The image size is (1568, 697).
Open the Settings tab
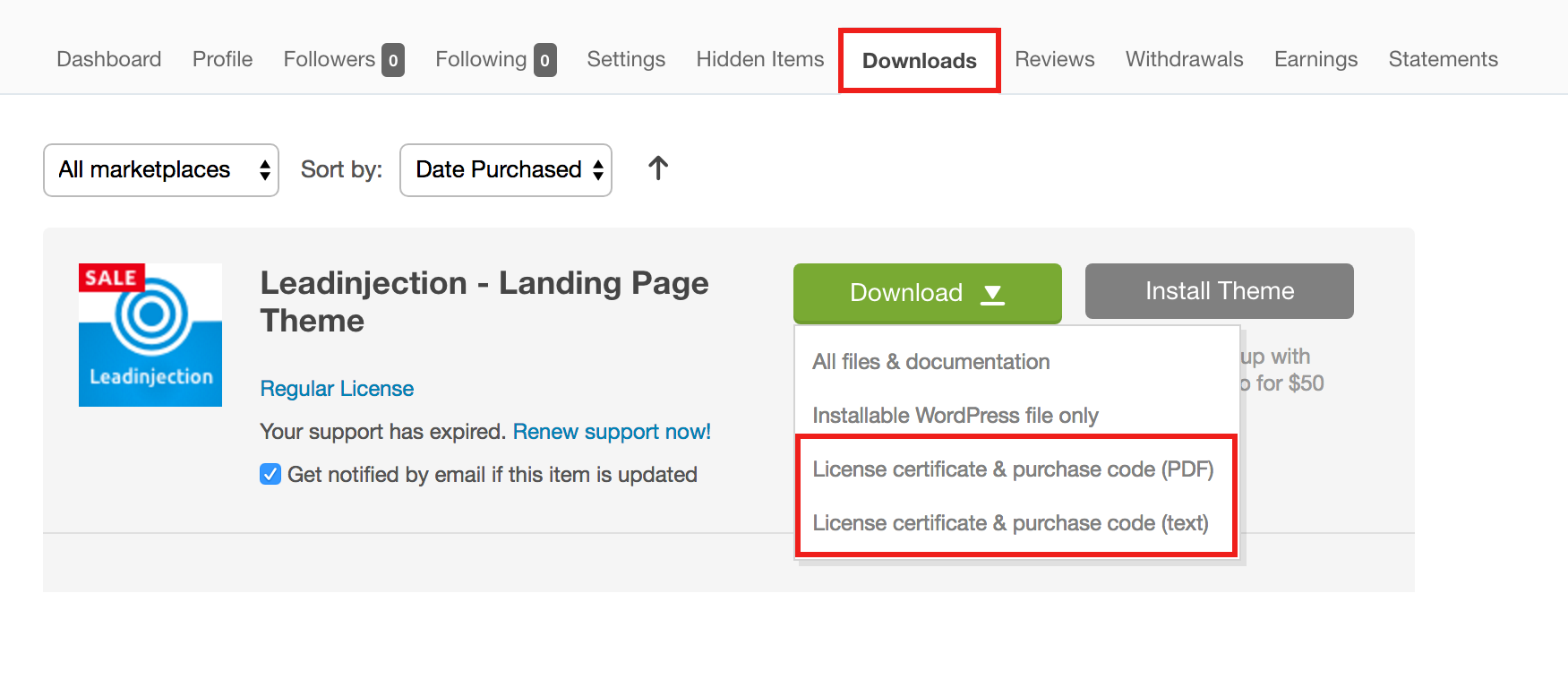(626, 59)
